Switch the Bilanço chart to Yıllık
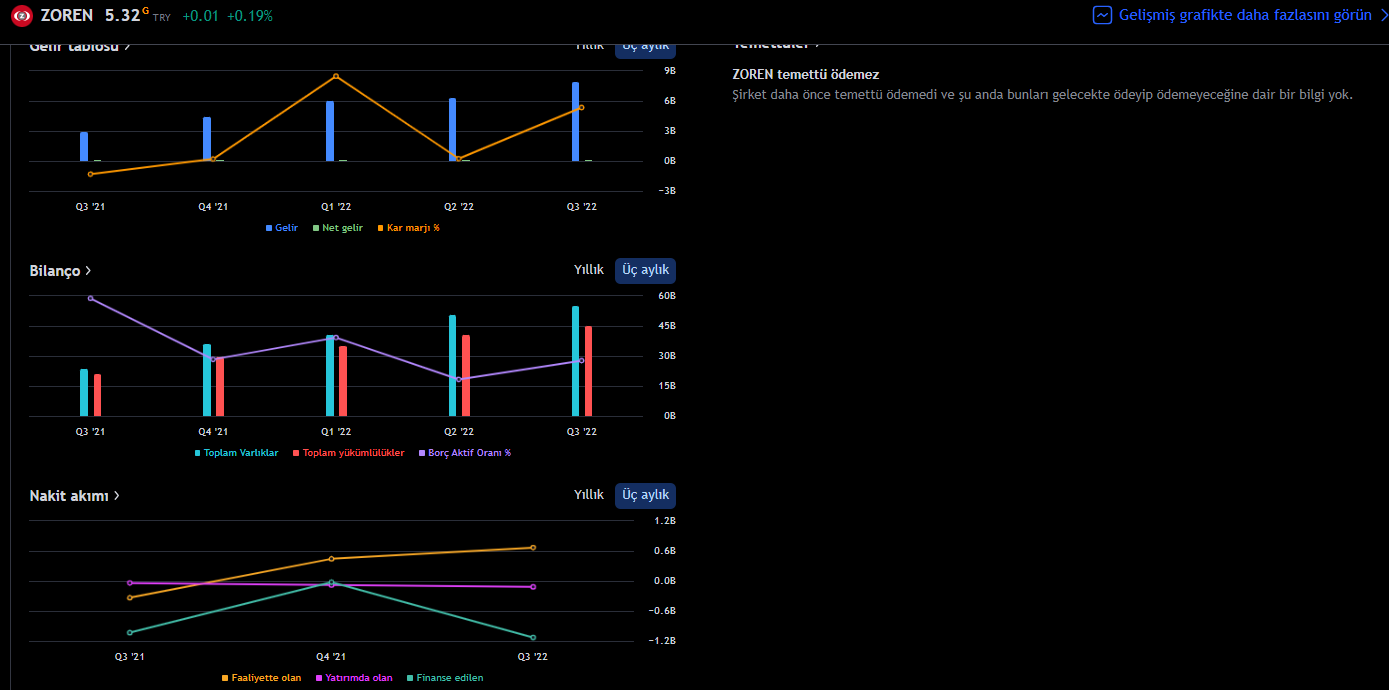 click(x=589, y=270)
